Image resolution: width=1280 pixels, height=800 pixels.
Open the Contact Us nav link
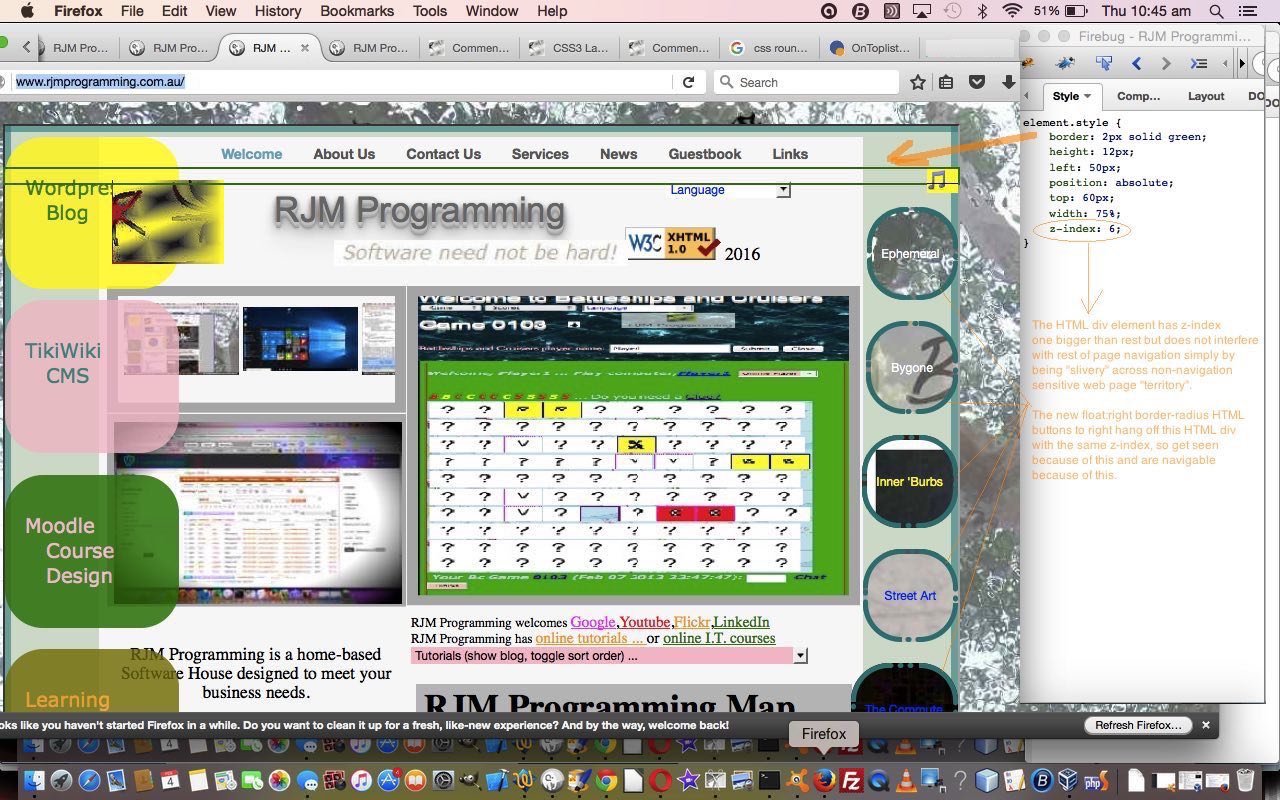coord(443,154)
